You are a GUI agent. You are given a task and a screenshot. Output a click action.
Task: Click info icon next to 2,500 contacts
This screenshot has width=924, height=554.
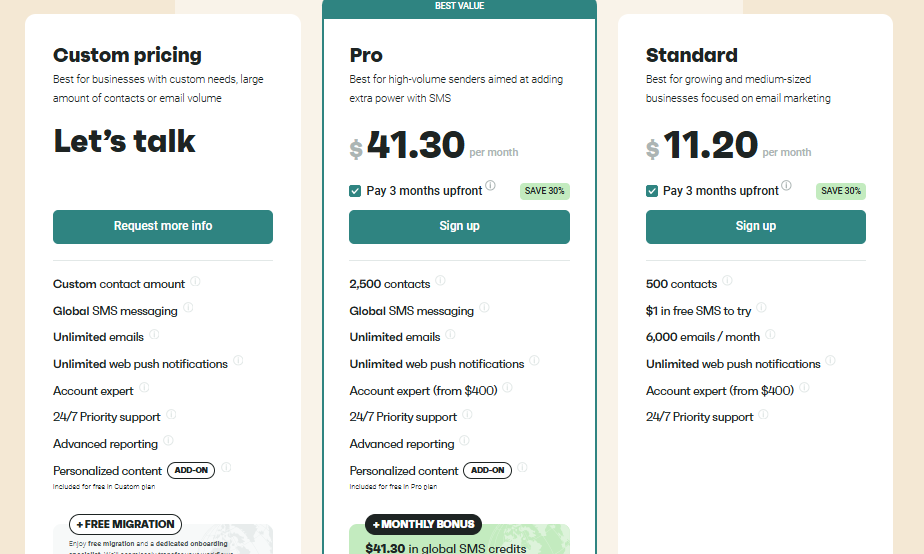point(440,282)
